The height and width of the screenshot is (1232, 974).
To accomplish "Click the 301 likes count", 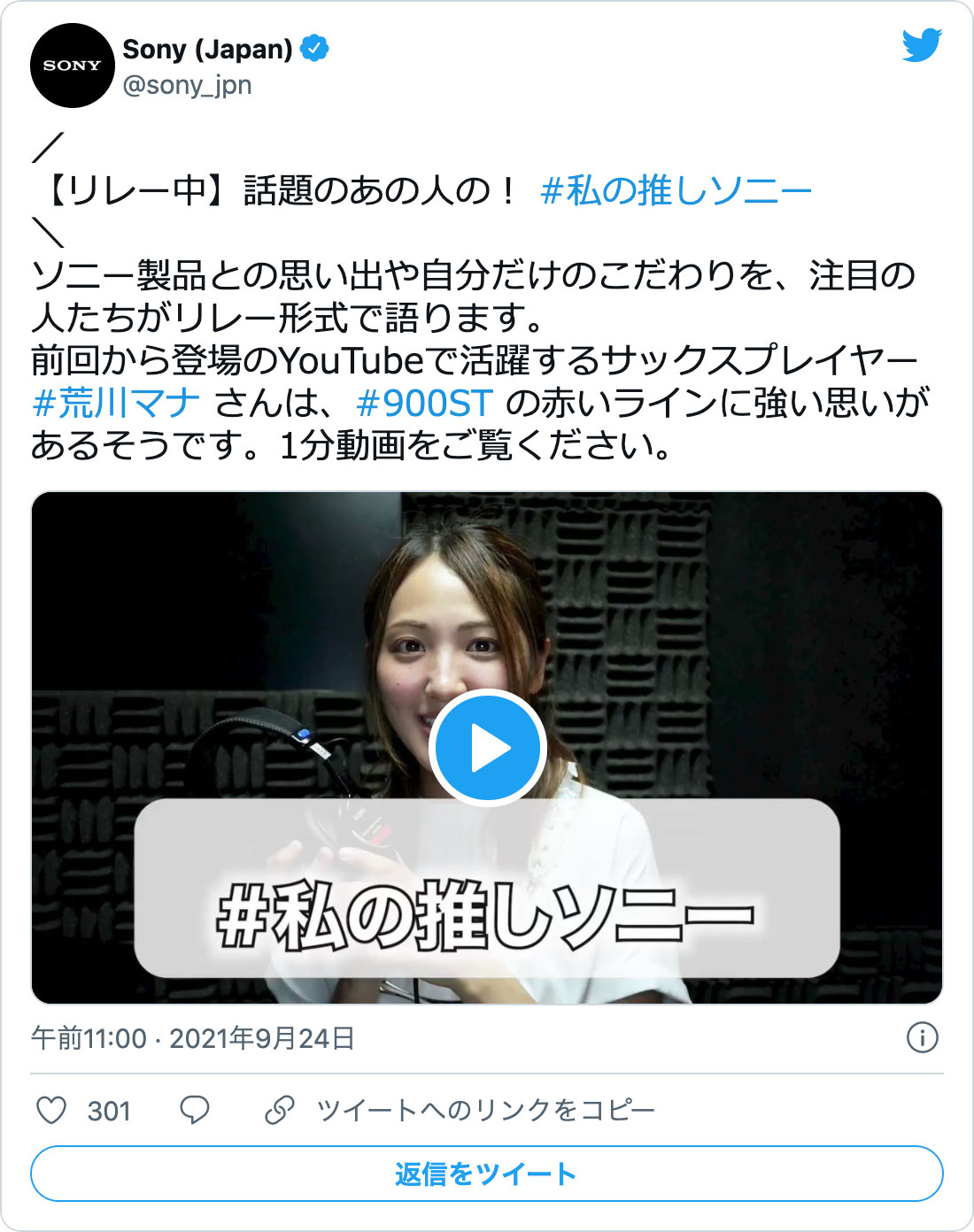I will [109, 1110].
